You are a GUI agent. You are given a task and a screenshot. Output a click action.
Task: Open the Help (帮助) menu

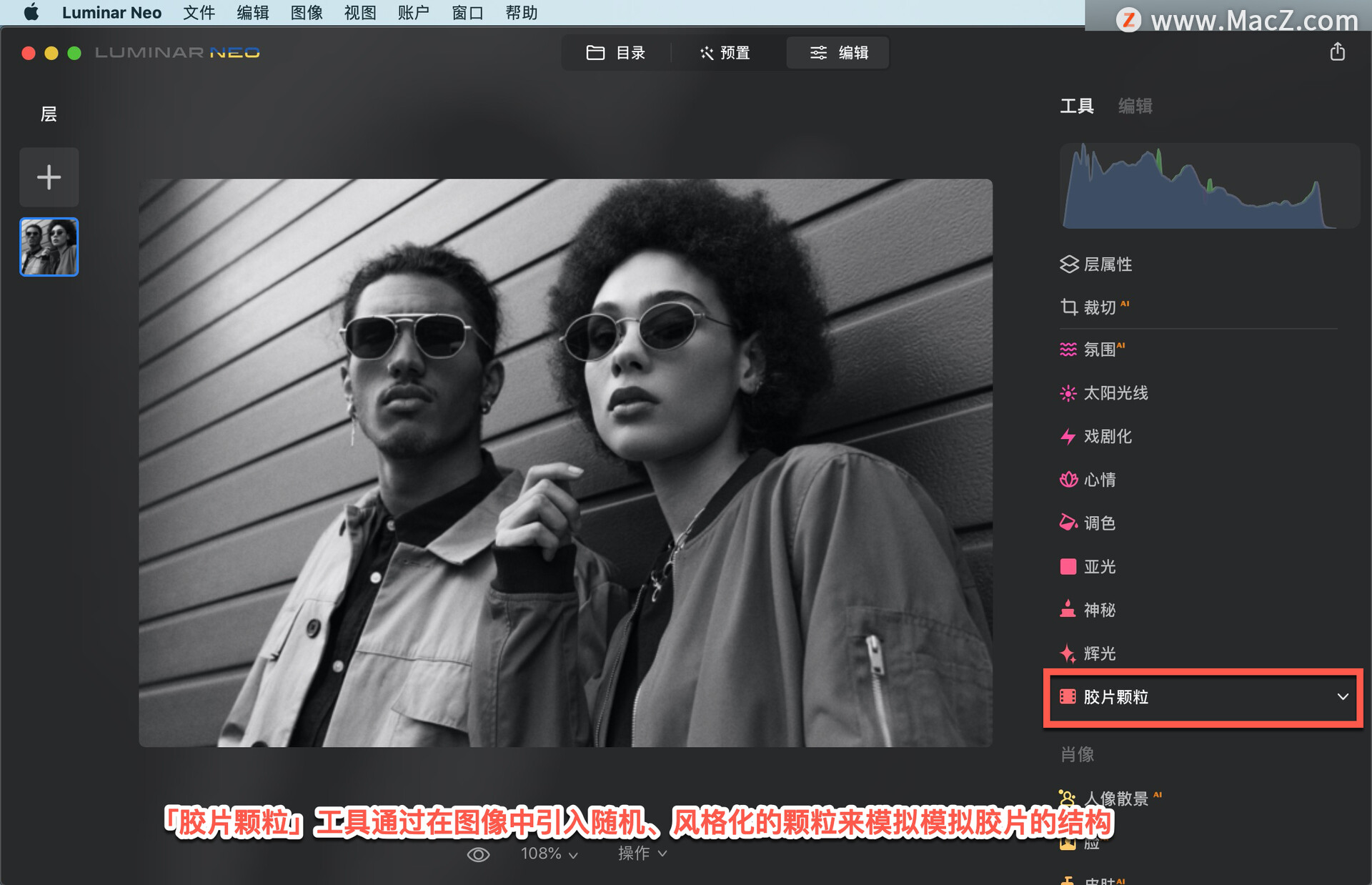(522, 13)
